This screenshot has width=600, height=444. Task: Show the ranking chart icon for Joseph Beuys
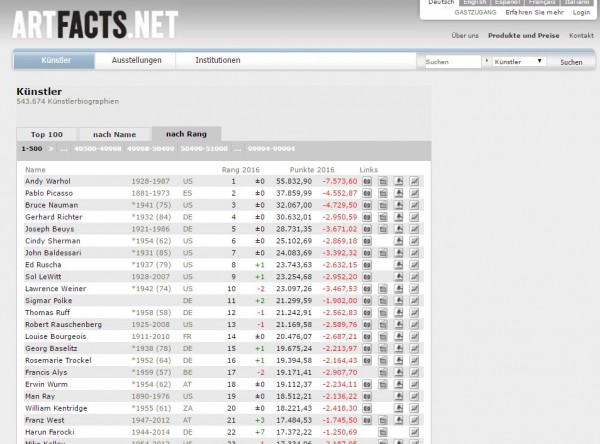[x=414, y=229]
